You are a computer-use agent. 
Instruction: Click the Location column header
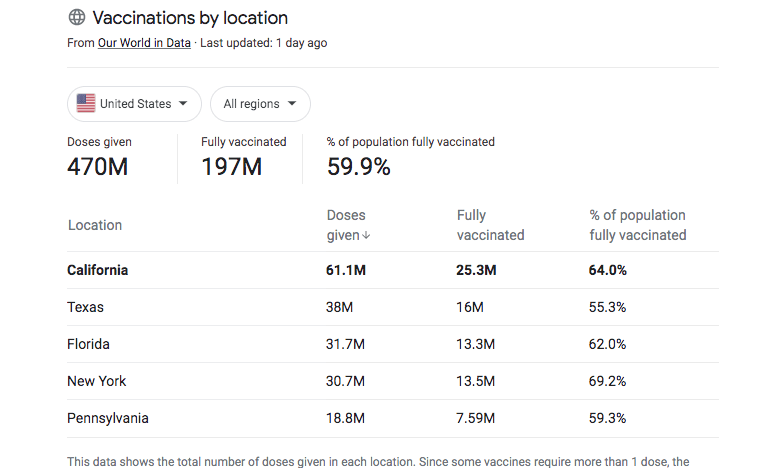tap(95, 225)
